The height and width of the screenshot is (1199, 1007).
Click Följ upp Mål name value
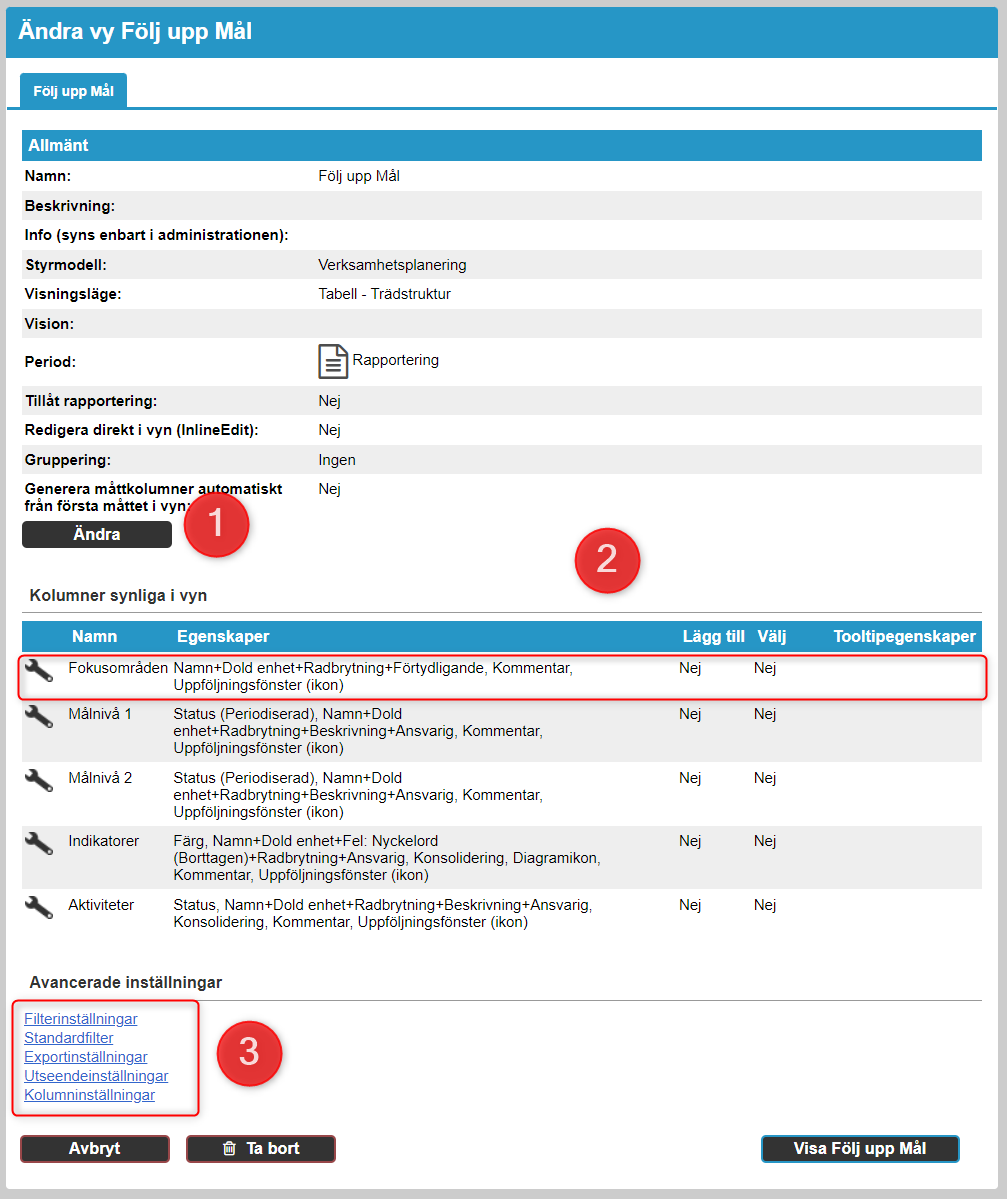coord(359,176)
